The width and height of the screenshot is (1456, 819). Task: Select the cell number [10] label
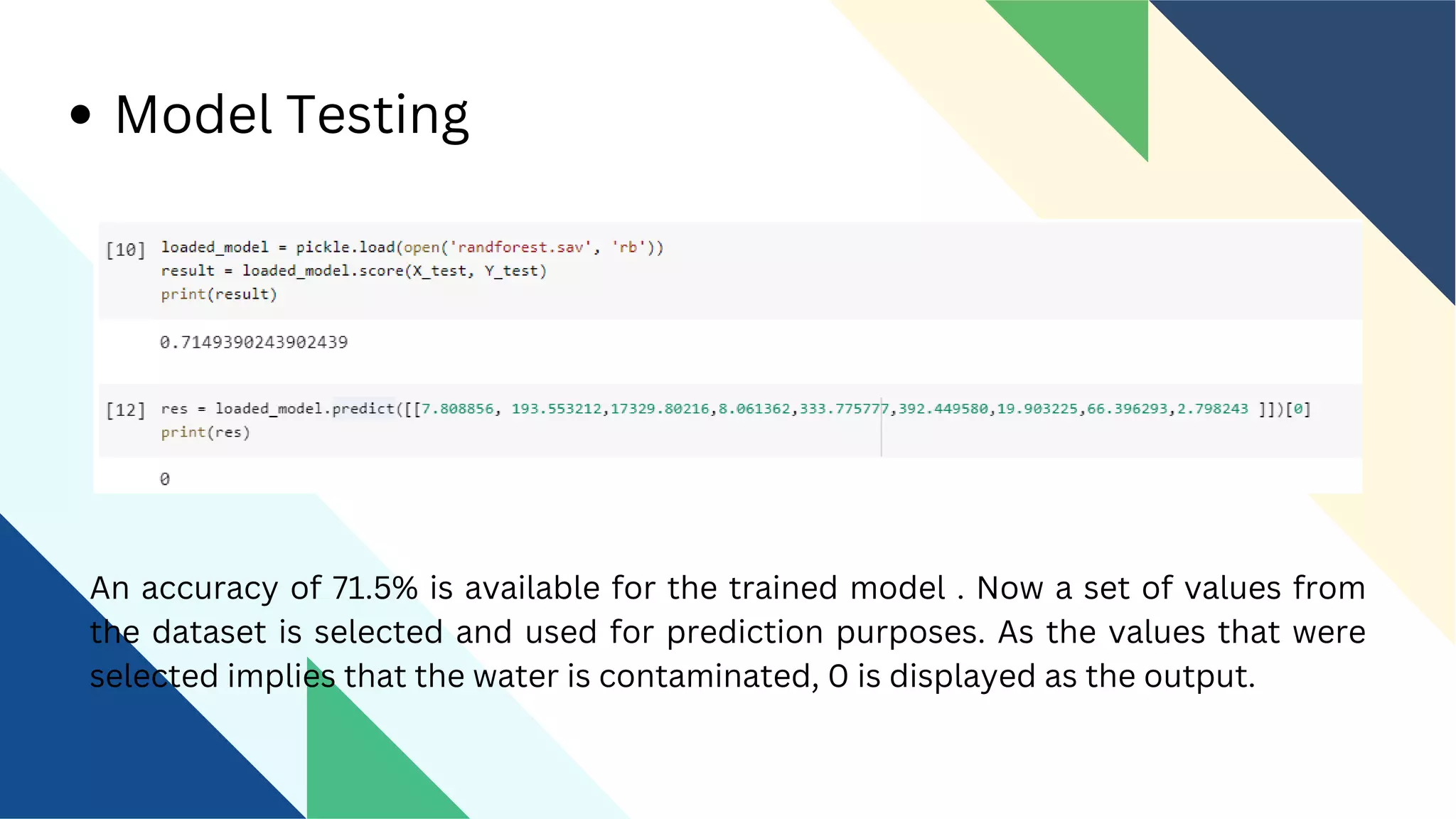coord(125,250)
